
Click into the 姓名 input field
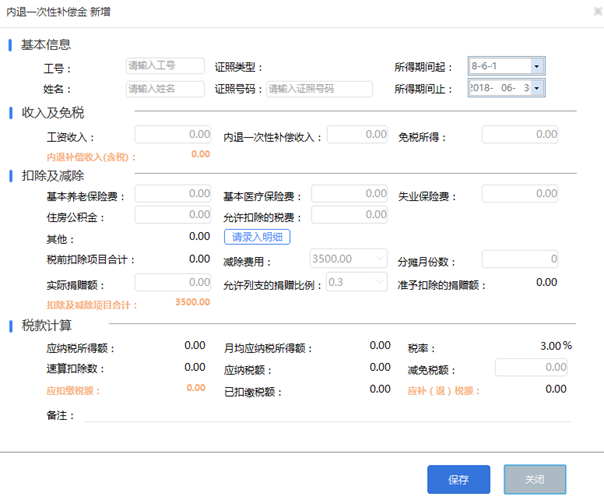pos(164,89)
